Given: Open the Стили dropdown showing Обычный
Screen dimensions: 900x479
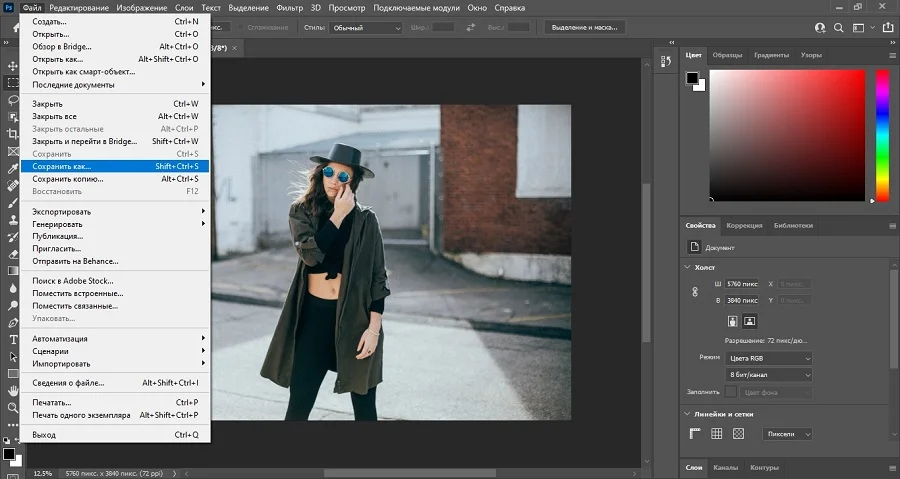Looking at the screenshot, I should click(x=365, y=28).
